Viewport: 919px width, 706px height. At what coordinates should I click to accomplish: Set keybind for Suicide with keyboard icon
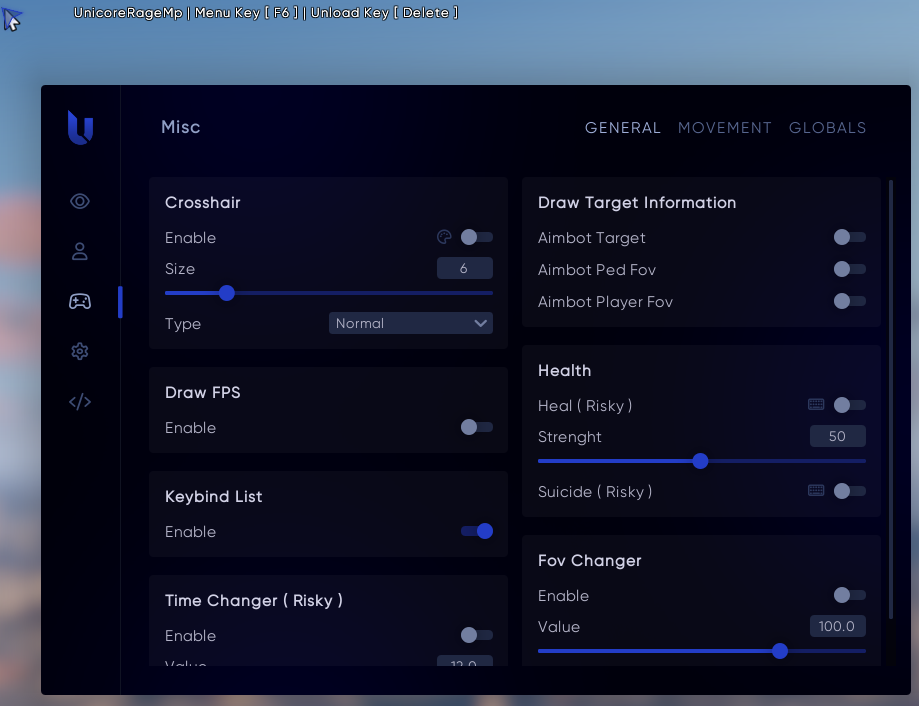point(816,491)
